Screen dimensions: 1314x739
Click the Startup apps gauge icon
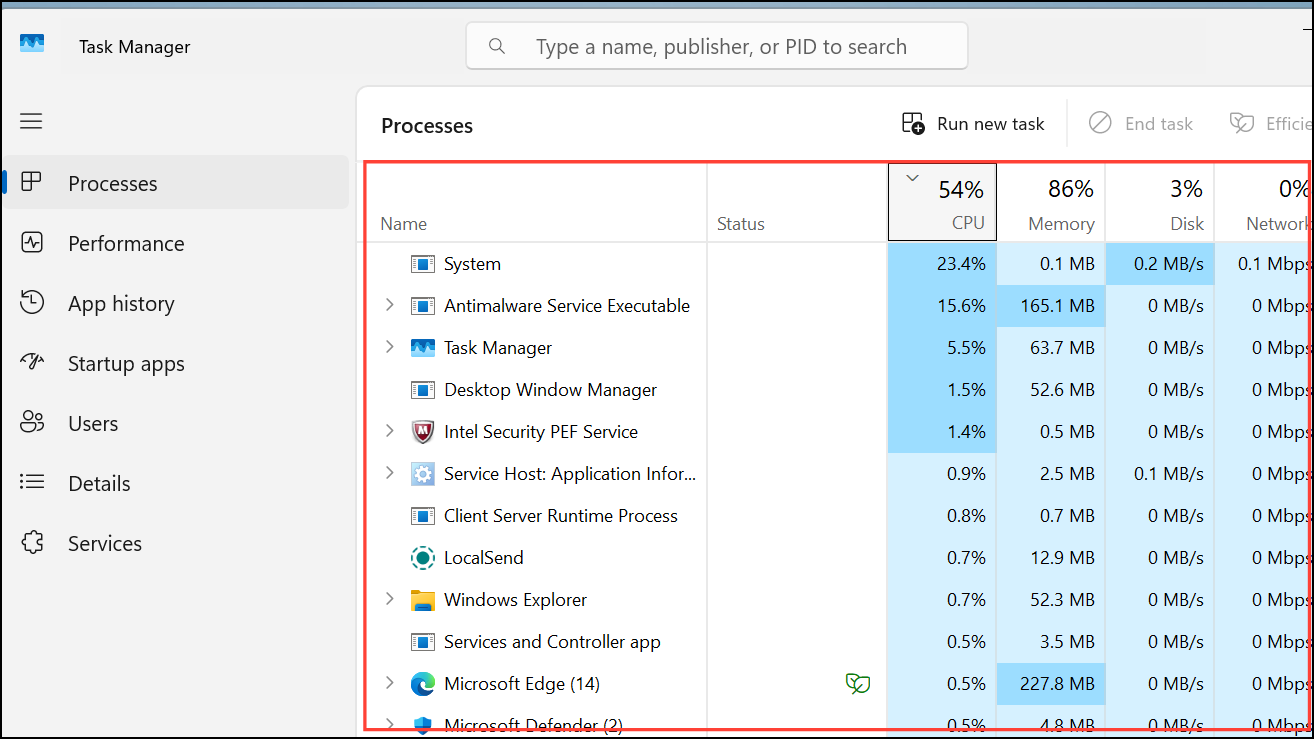pyautogui.click(x=31, y=362)
